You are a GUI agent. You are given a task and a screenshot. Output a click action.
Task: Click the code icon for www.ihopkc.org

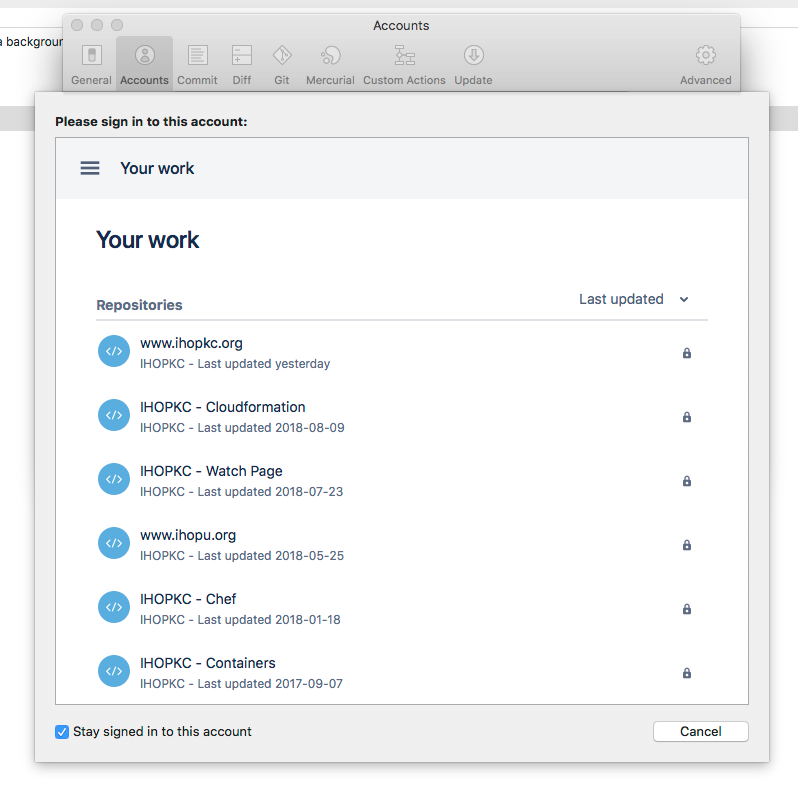coord(114,351)
